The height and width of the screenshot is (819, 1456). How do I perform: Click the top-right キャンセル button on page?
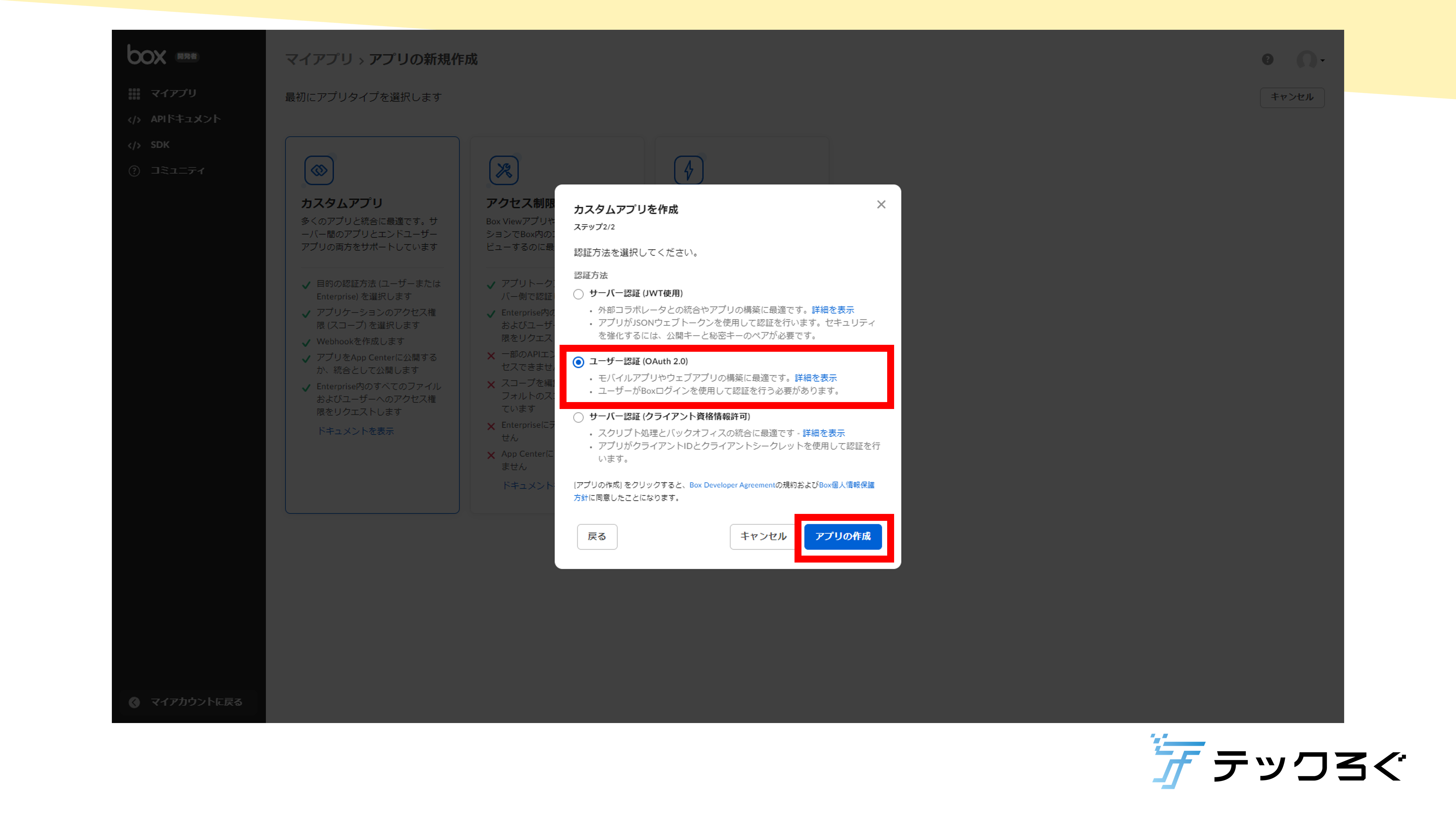click(x=1292, y=97)
